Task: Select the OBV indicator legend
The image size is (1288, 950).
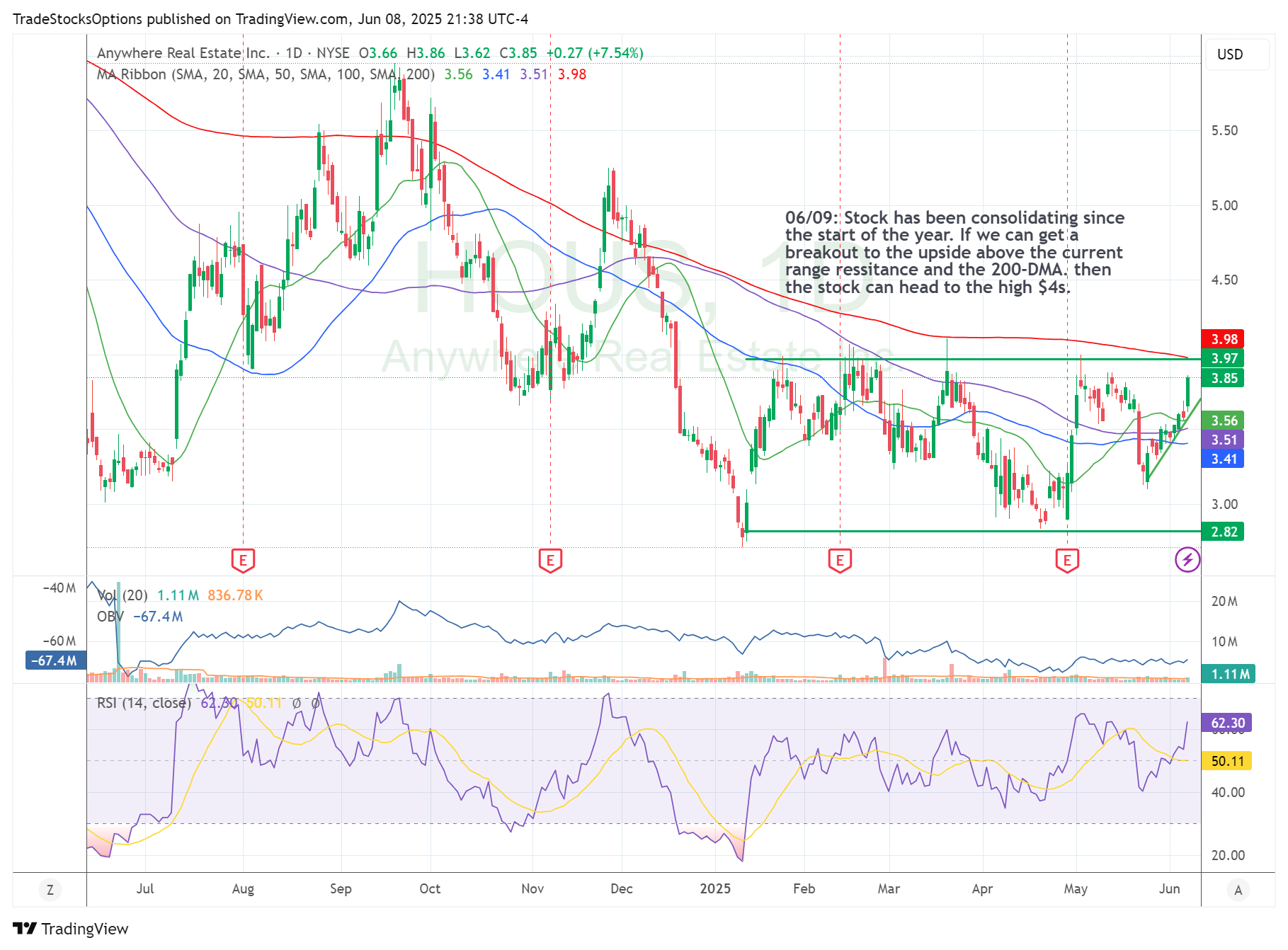Action: tap(110, 617)
